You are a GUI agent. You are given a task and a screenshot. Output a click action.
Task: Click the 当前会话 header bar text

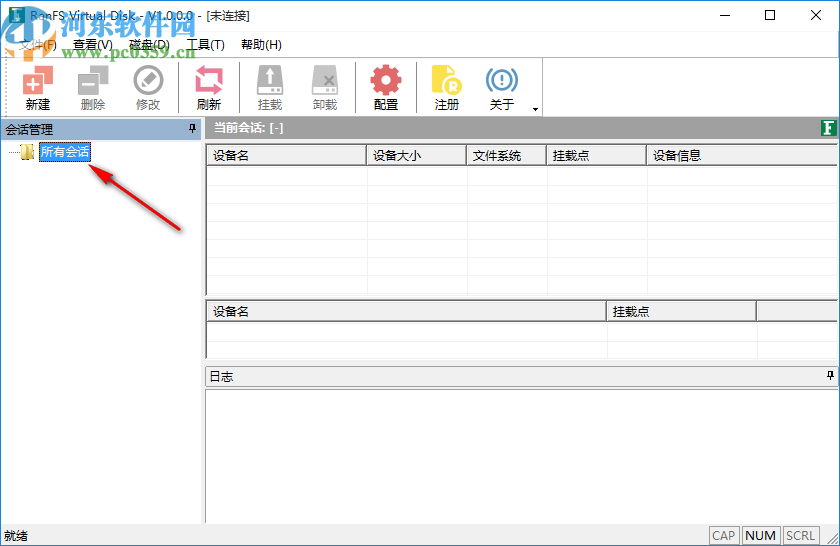point(249,128)
